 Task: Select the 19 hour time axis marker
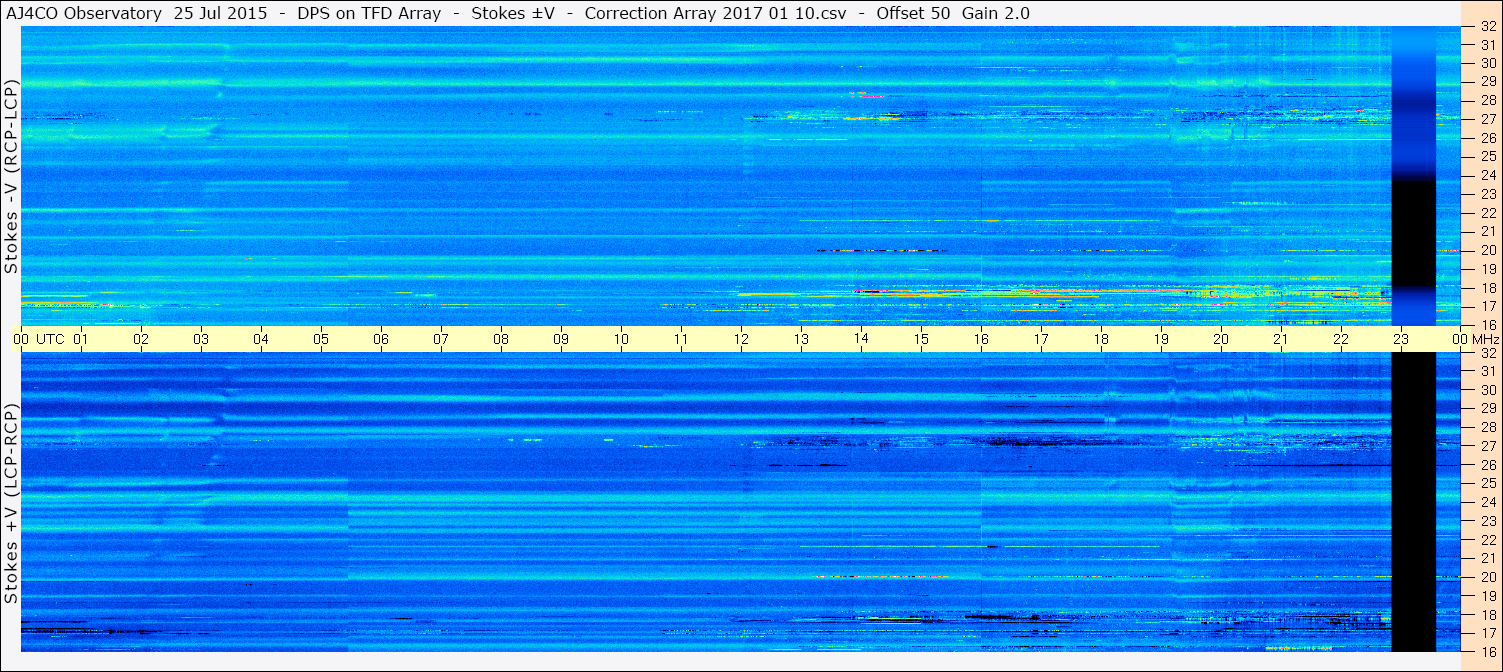[1161, 339]
